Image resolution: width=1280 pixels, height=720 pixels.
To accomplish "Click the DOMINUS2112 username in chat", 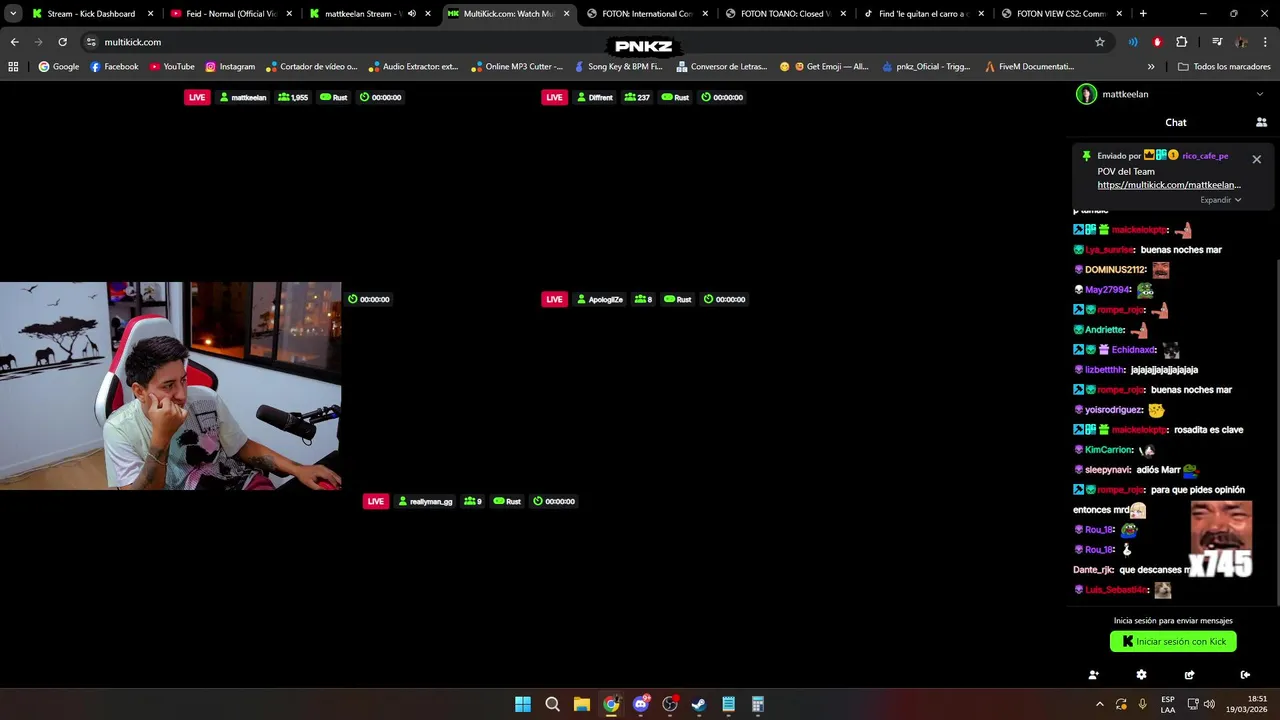I will click(1115, 270).
